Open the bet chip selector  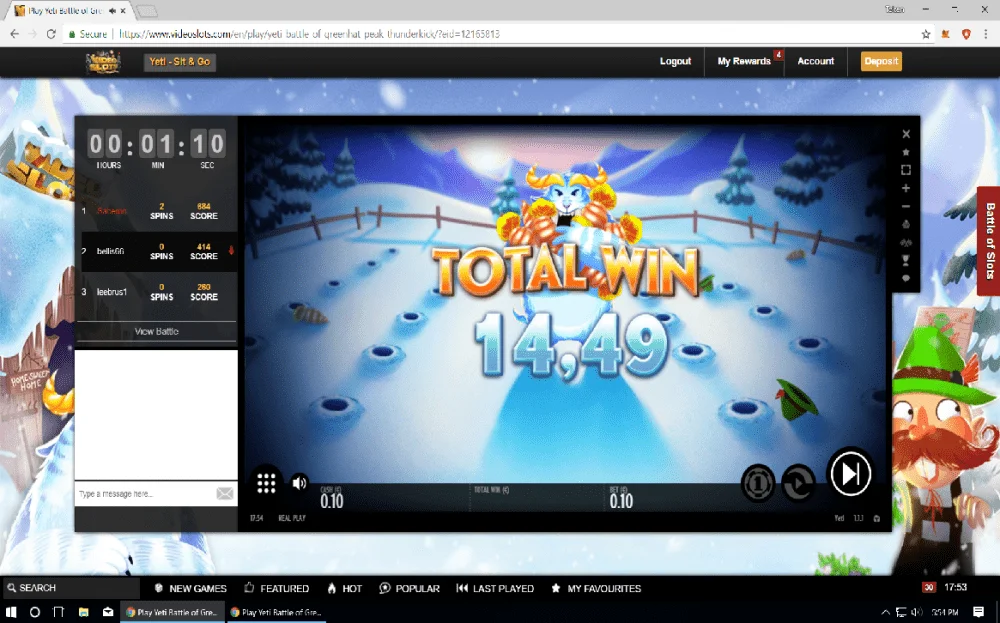click(758, 483)
